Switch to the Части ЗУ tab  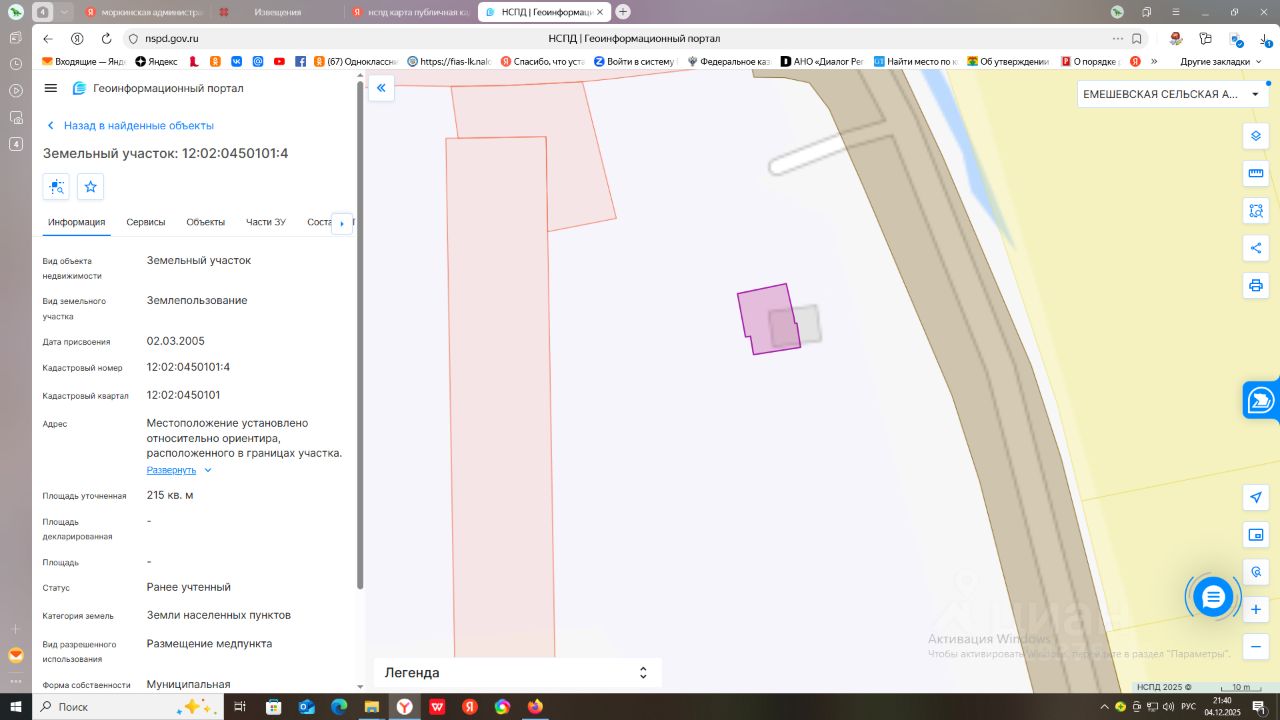click(266, 222)
